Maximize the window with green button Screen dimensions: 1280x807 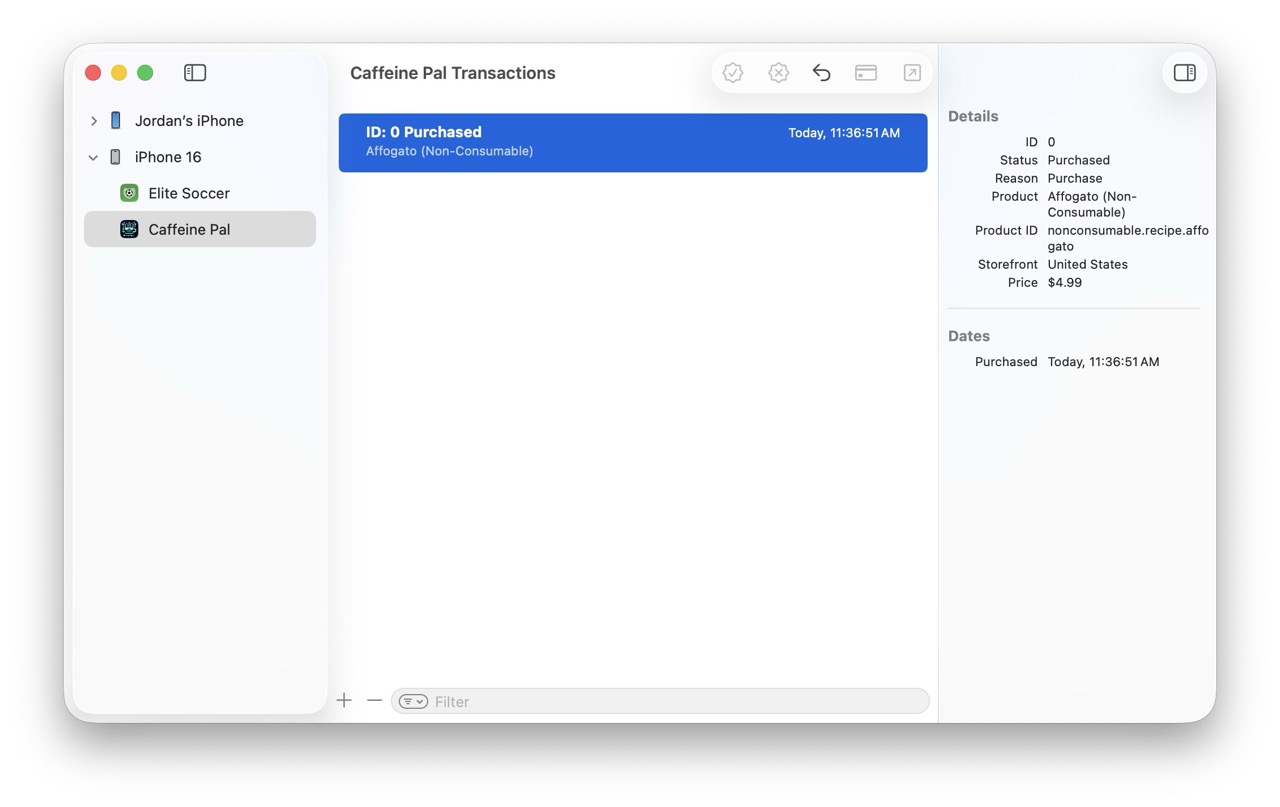tap(145, 73)
